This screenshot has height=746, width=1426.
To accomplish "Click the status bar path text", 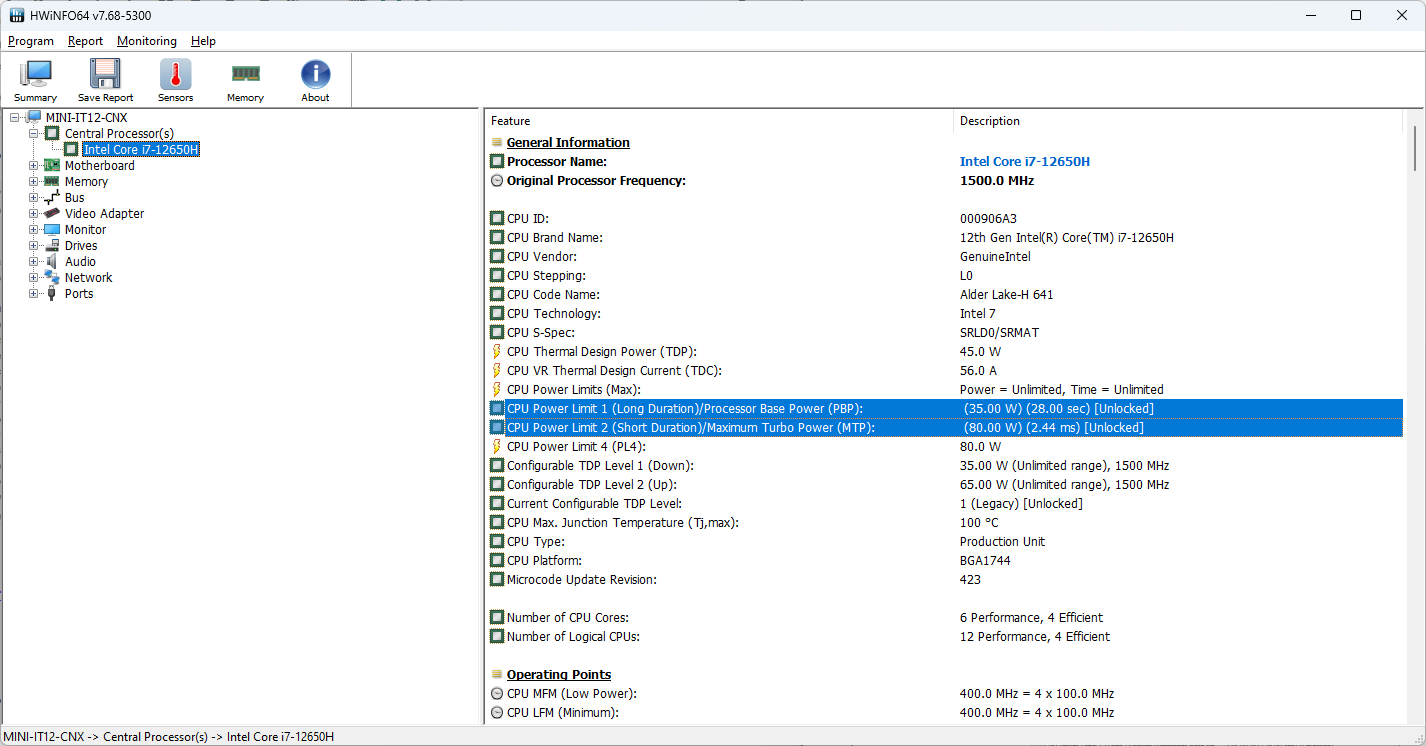I will coord(169,737).
